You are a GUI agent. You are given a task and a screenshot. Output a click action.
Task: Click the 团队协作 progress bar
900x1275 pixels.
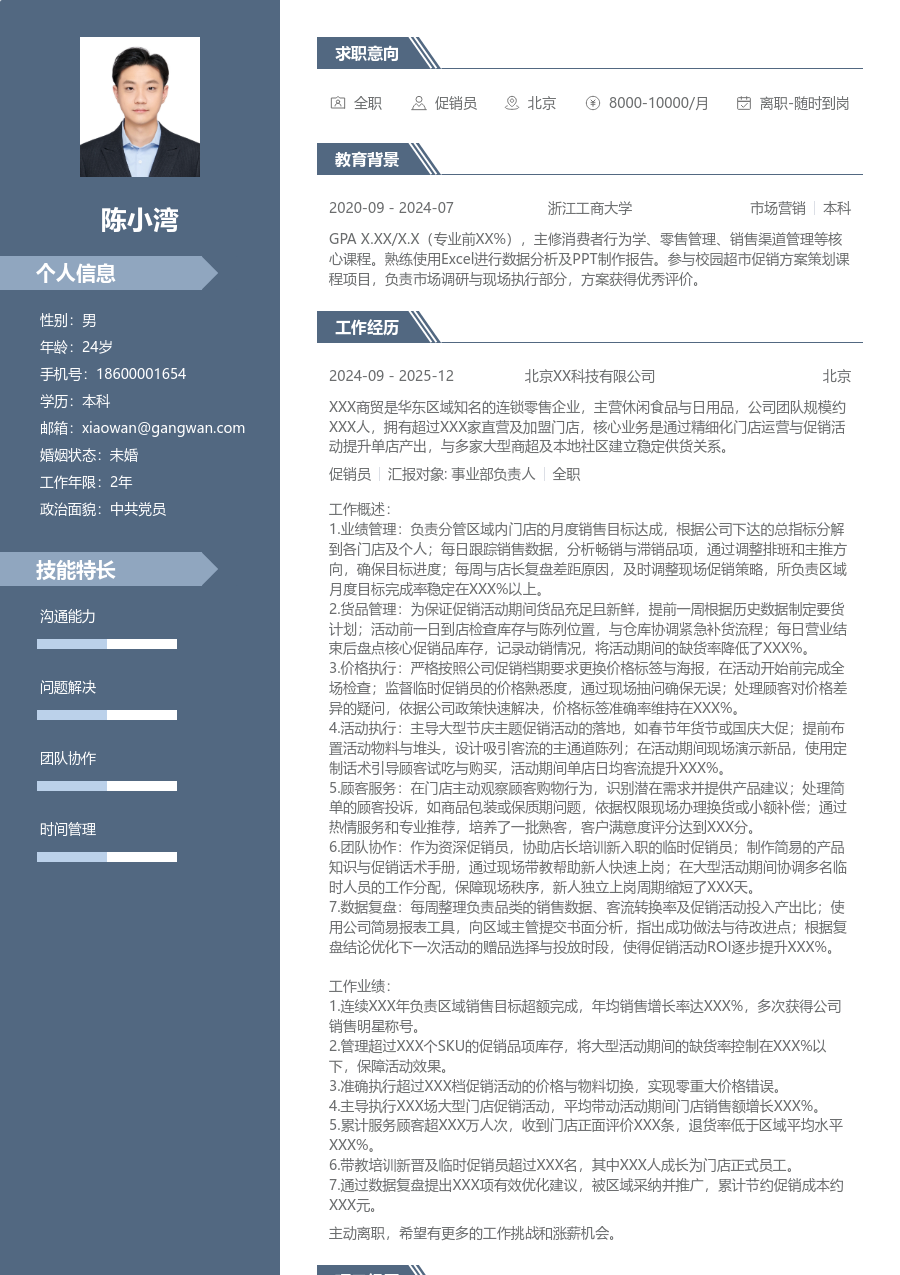click(107, 786)
